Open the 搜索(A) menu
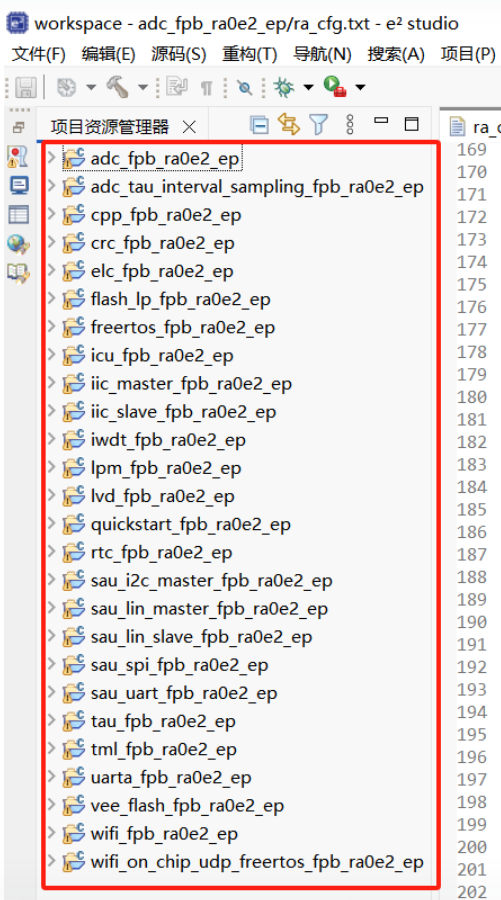Image resolution: width=501 pixels, height=900 pixels. (396, 55)
